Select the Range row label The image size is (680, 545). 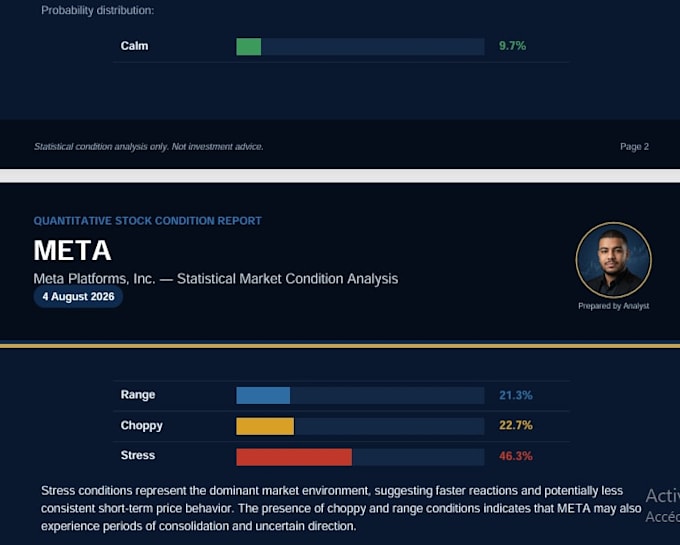pyautogui.click(x=137, y=395)
